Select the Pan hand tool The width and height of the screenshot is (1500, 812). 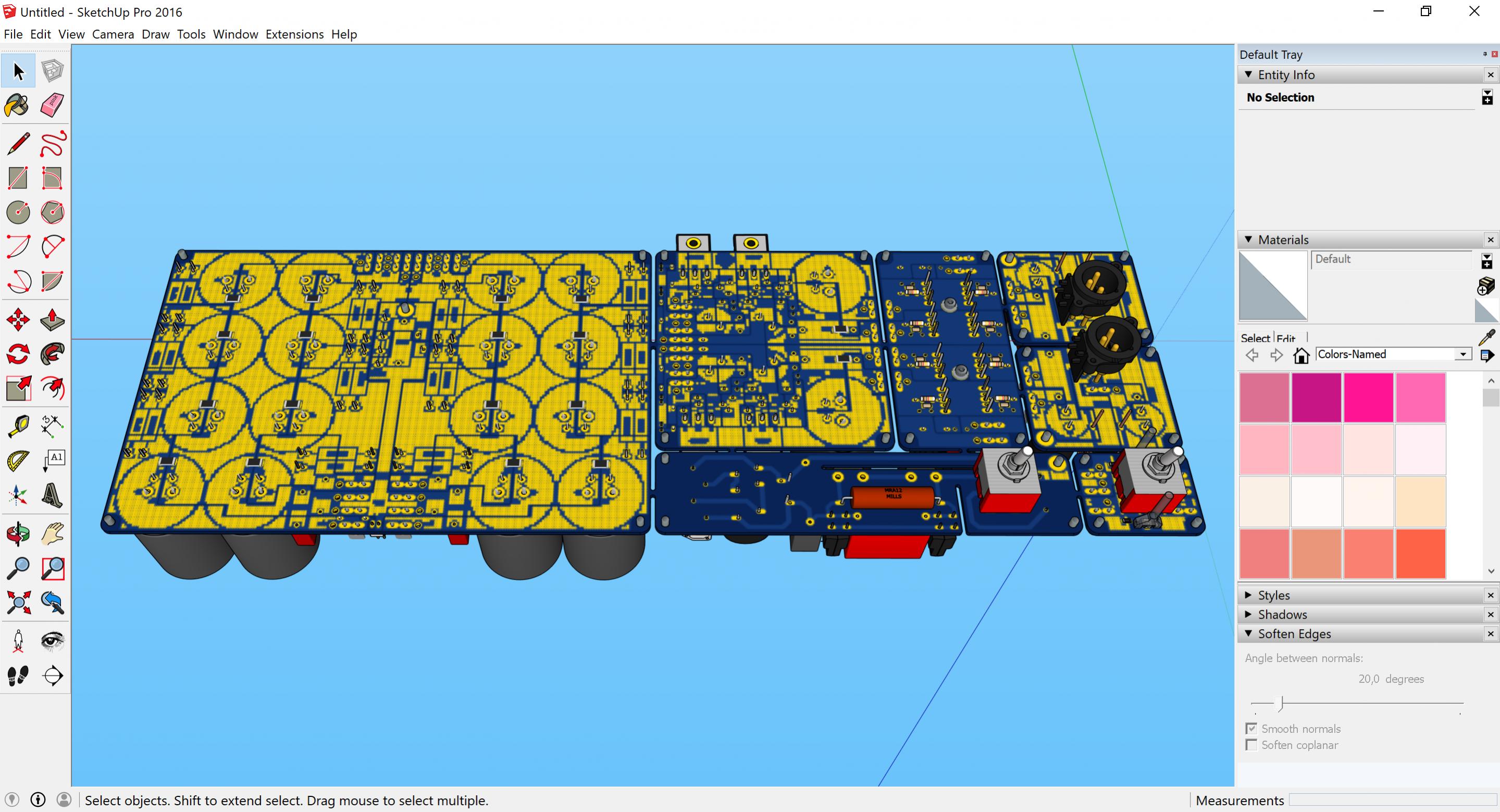coord(53,534)
